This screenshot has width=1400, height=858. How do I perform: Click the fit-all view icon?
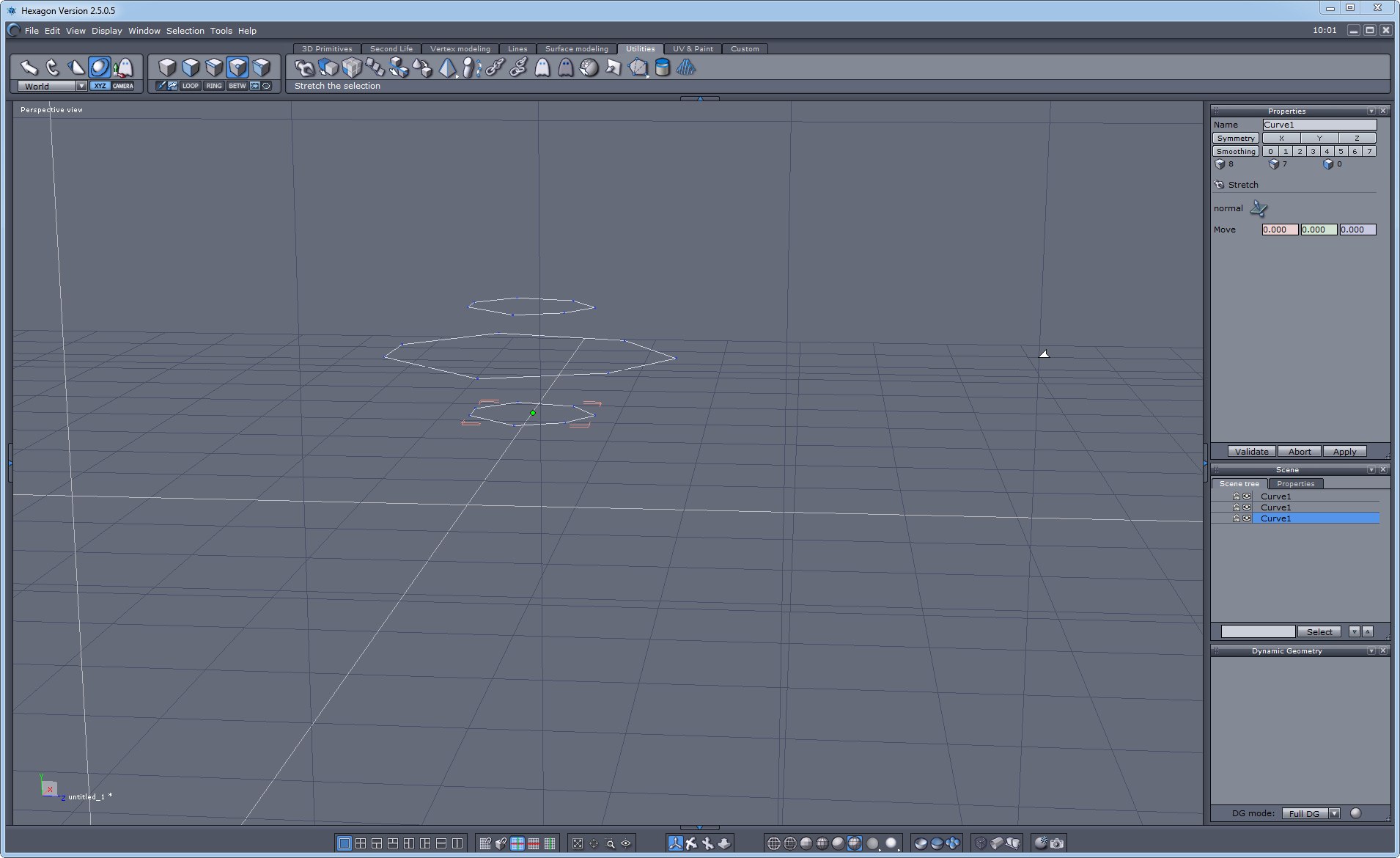(578, 843)
